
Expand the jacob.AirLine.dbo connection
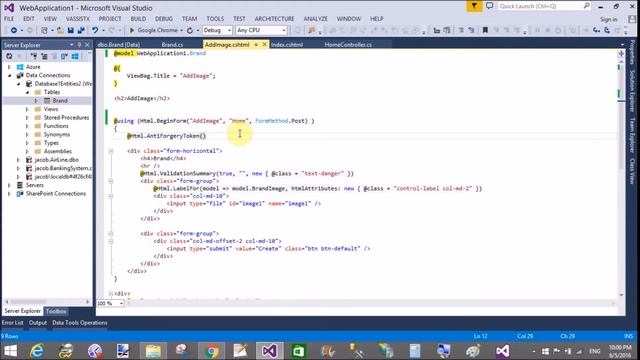[18, 160]
